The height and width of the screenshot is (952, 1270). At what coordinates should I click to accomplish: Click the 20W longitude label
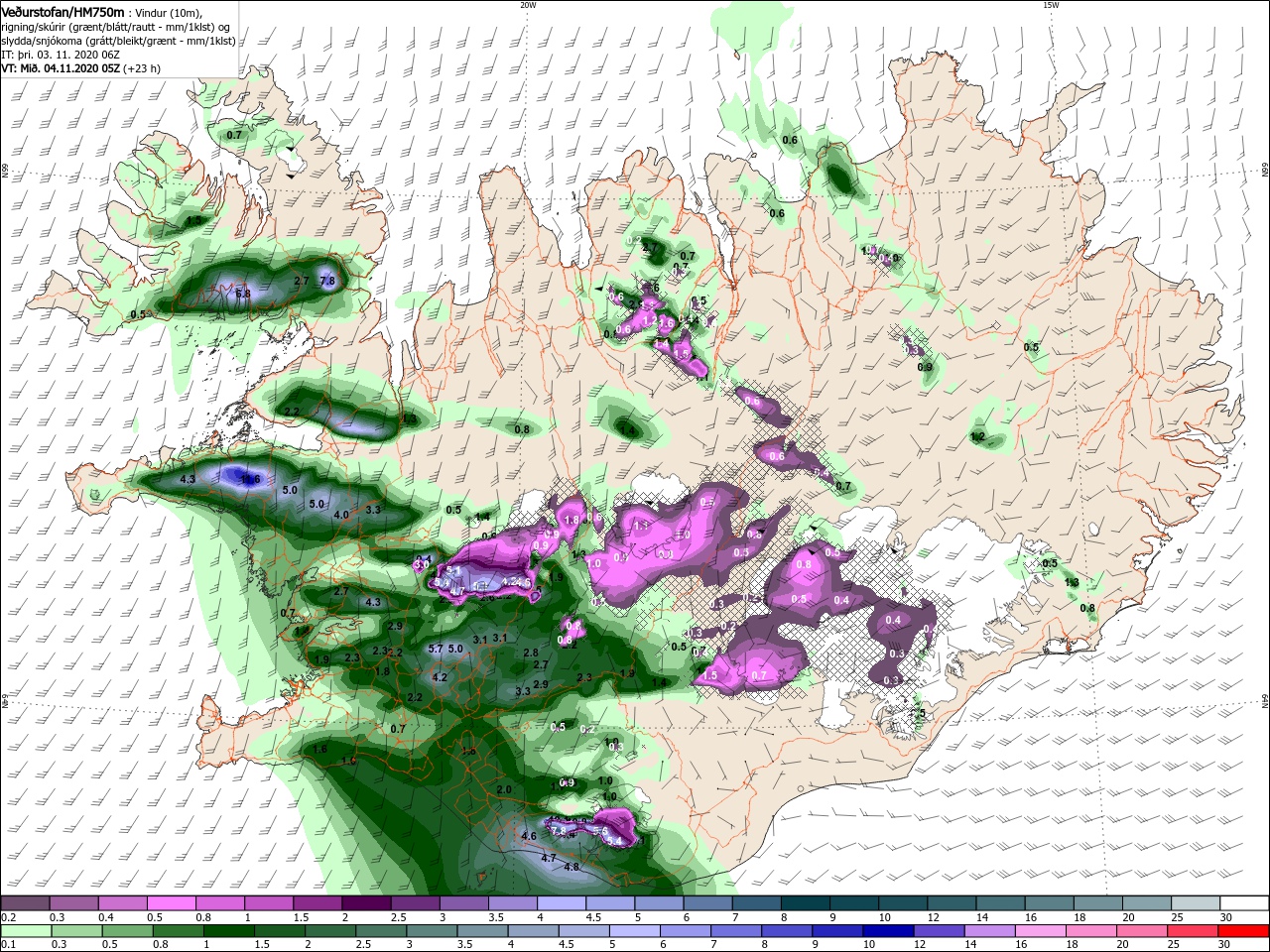coord(528,5)
